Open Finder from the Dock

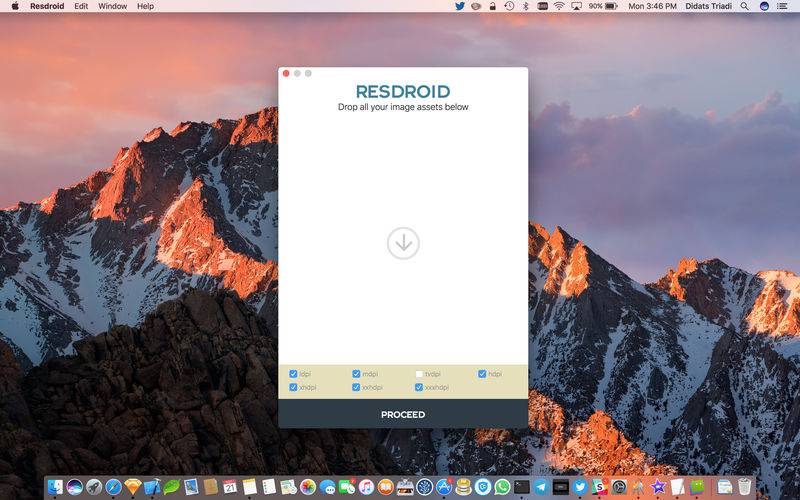pos(55,487)
